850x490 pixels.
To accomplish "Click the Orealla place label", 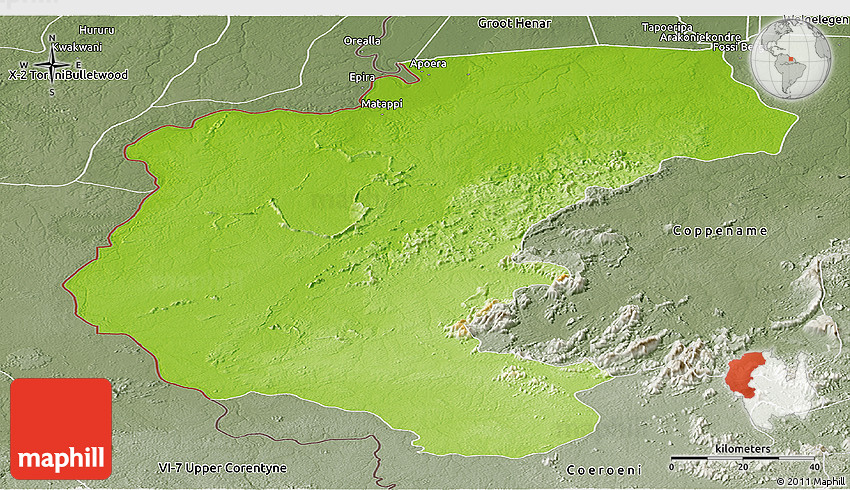I will pyautogui.click(x=362, y=41).
